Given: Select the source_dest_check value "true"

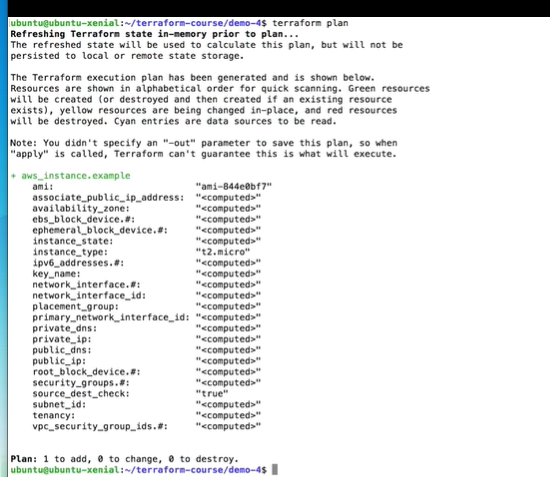Looking at the screenshot, I should pyautogui.click(x=212, y=394).
